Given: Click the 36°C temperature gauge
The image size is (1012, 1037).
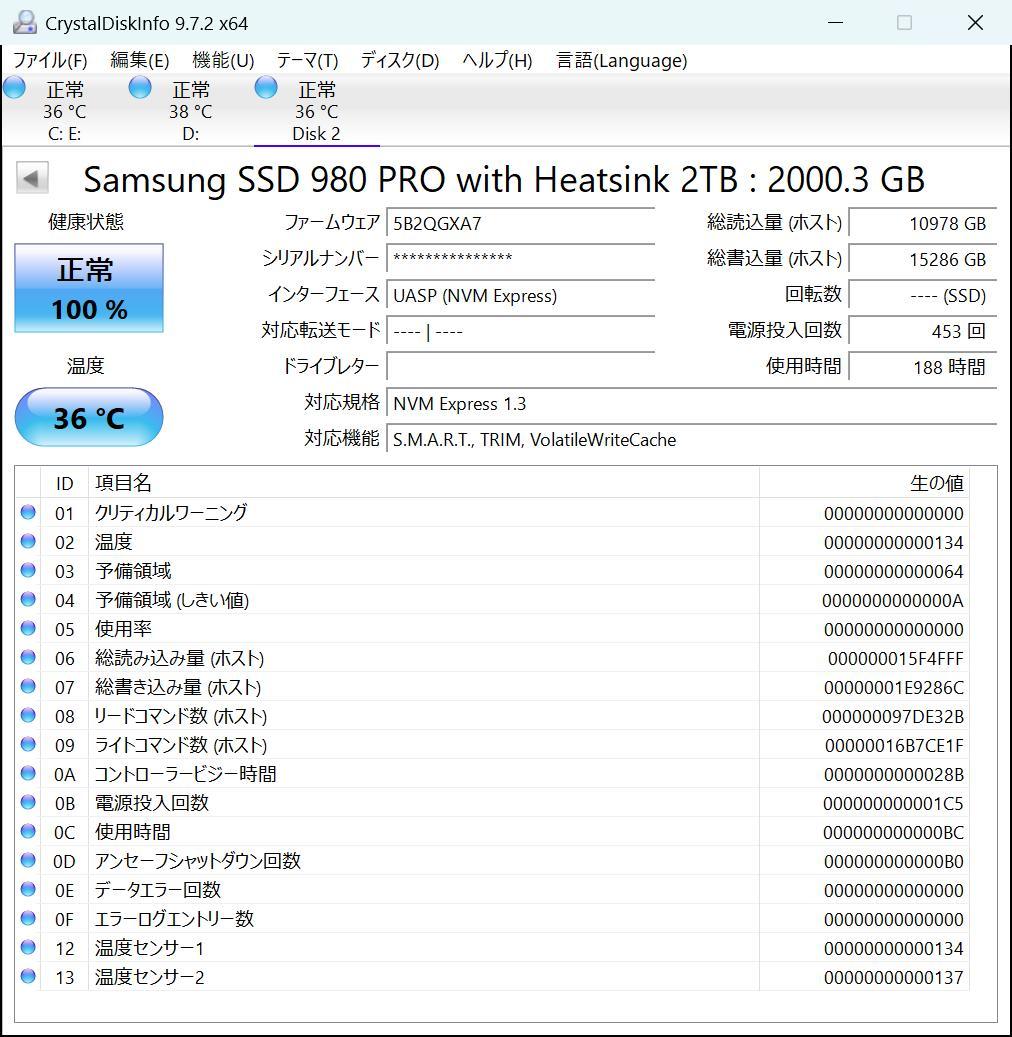Looking at the screenshot, I should tap(88, 417).
